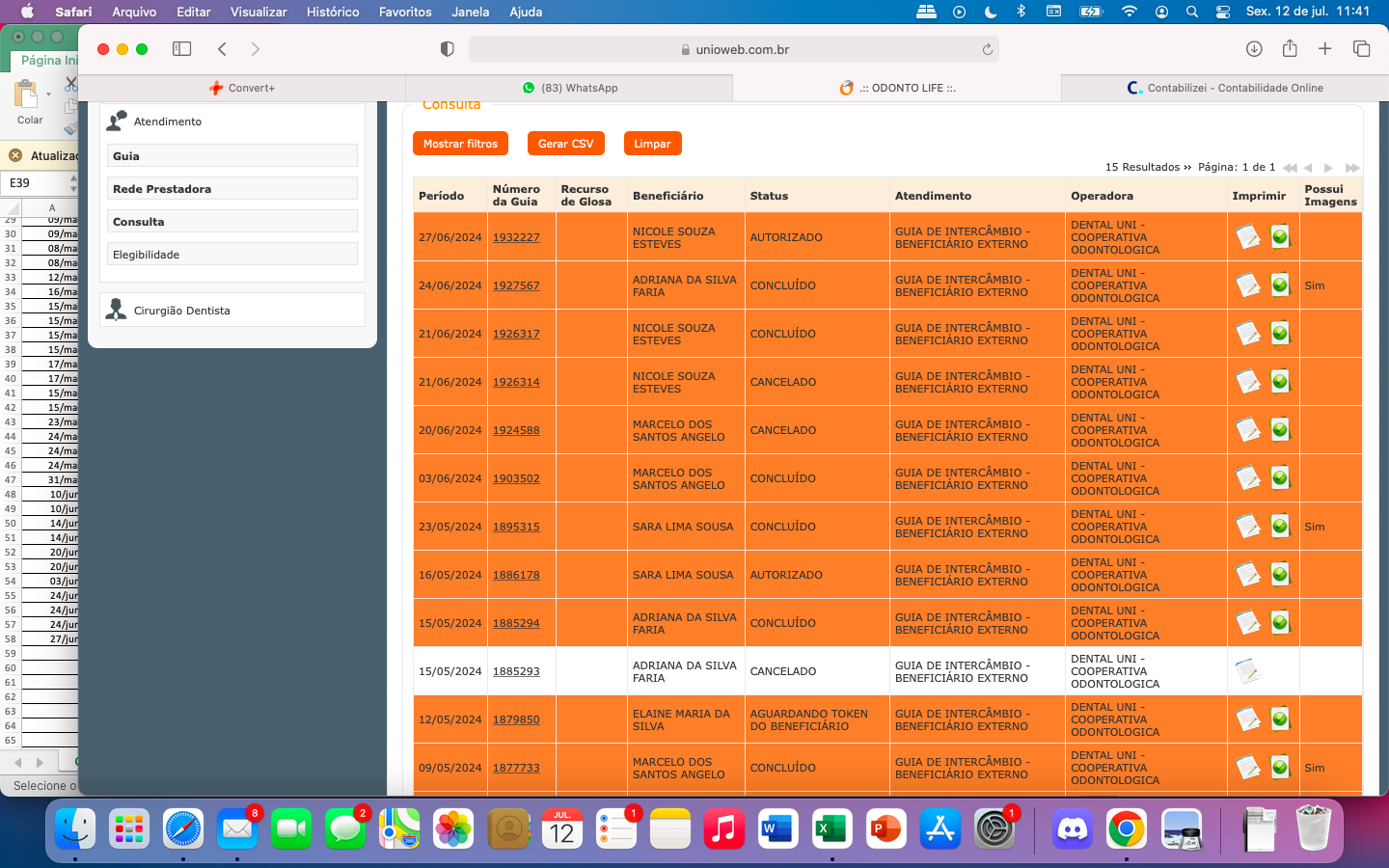Viewport: 1389px width, 868px height.
Task: Click print icon for cancelled guia 1885293
Action: (1248, 670)
